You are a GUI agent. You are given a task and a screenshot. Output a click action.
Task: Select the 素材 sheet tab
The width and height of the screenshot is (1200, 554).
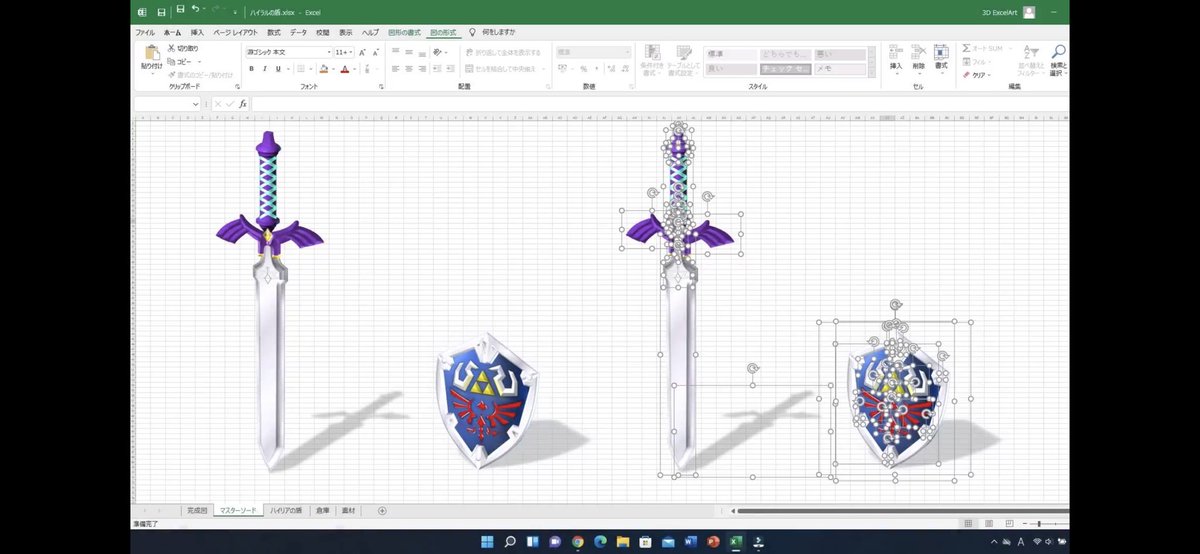pos(348,510)
